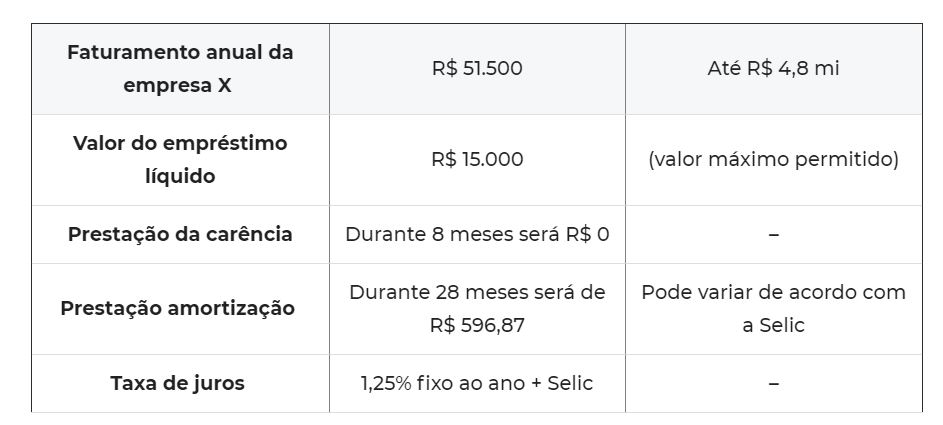The image size is (943, 425).
Task: Click the R$ 15.000 loan value cell
Action: [477, 159]
